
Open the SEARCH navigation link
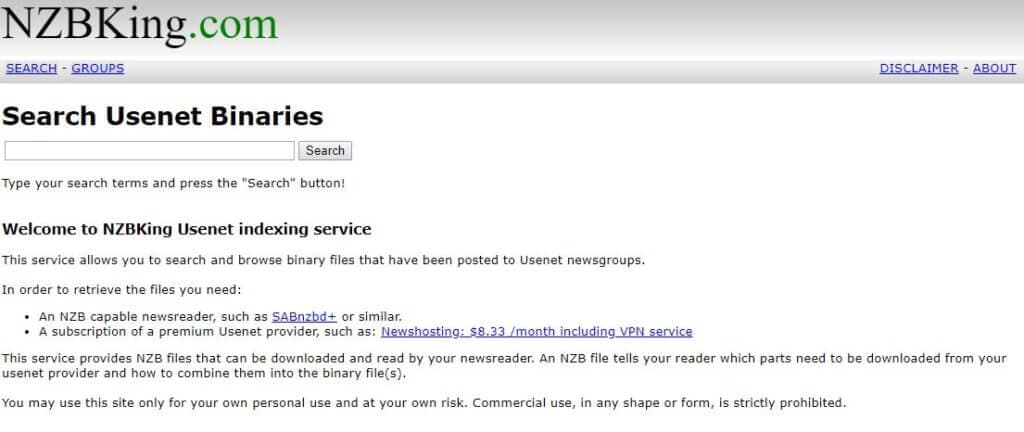(31, 69)
